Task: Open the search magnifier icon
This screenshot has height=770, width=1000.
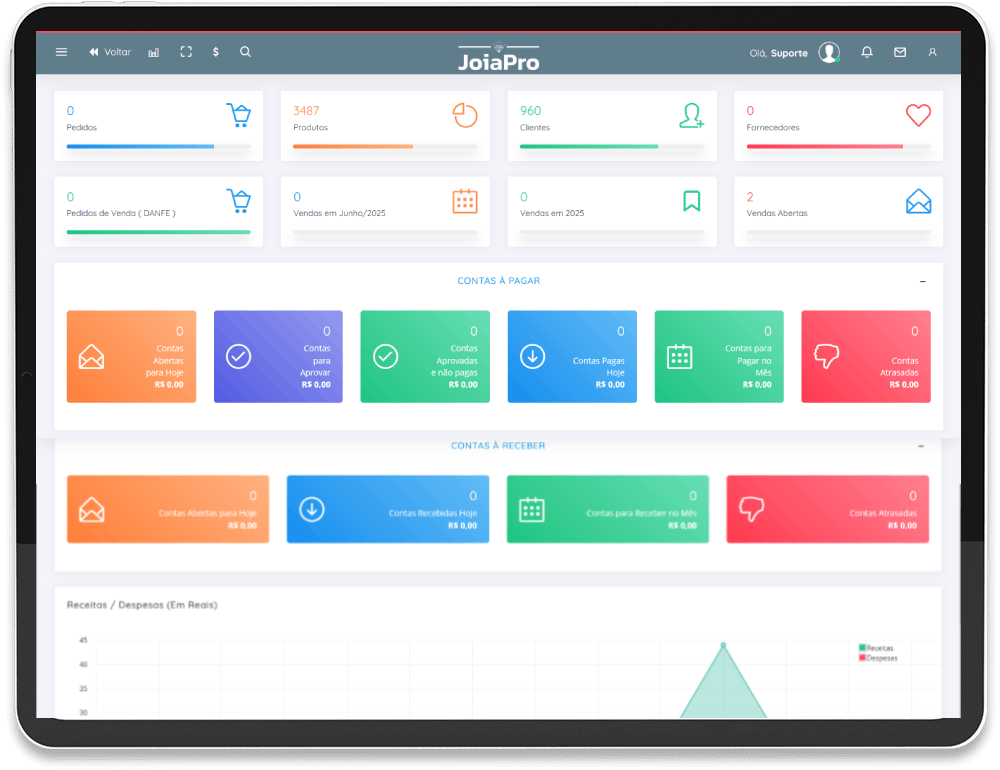Action: click(x=246, y=52)
